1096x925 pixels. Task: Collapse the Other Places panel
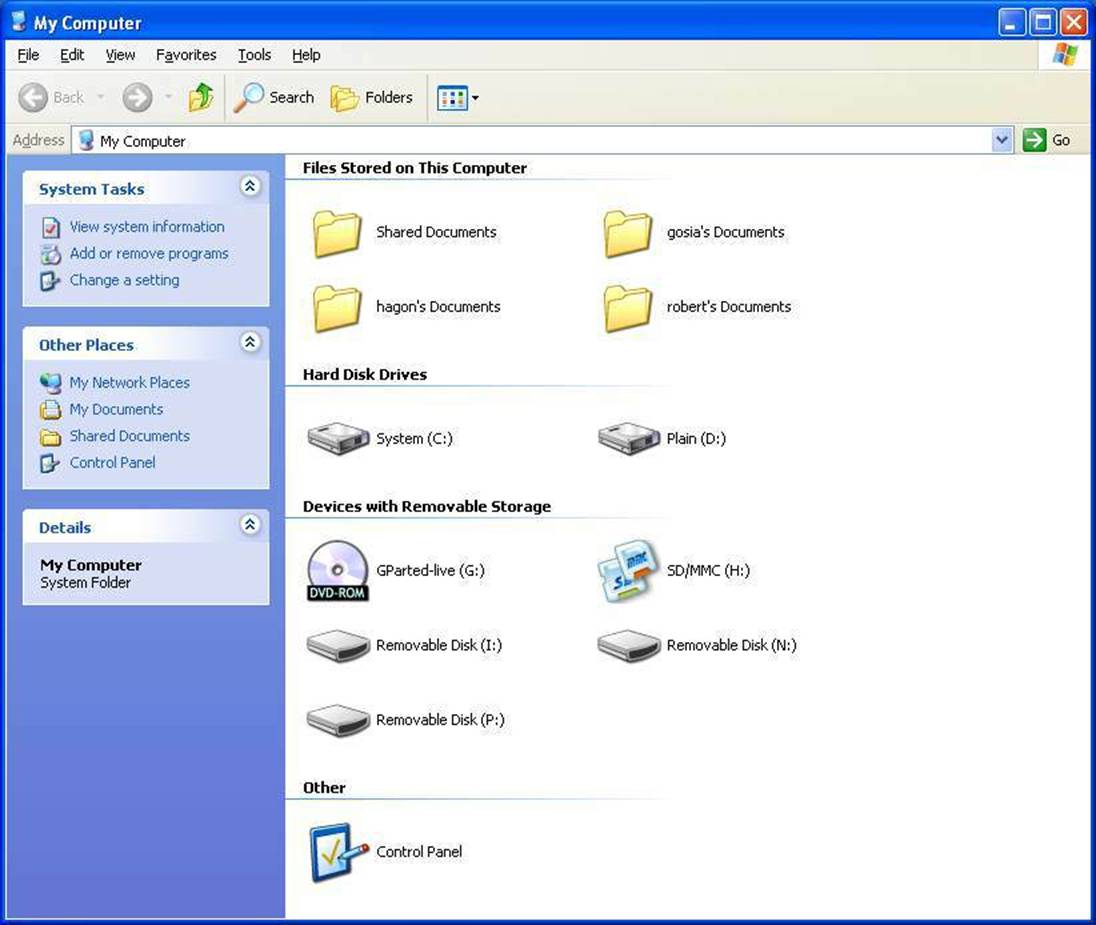(x=250, y=343)
